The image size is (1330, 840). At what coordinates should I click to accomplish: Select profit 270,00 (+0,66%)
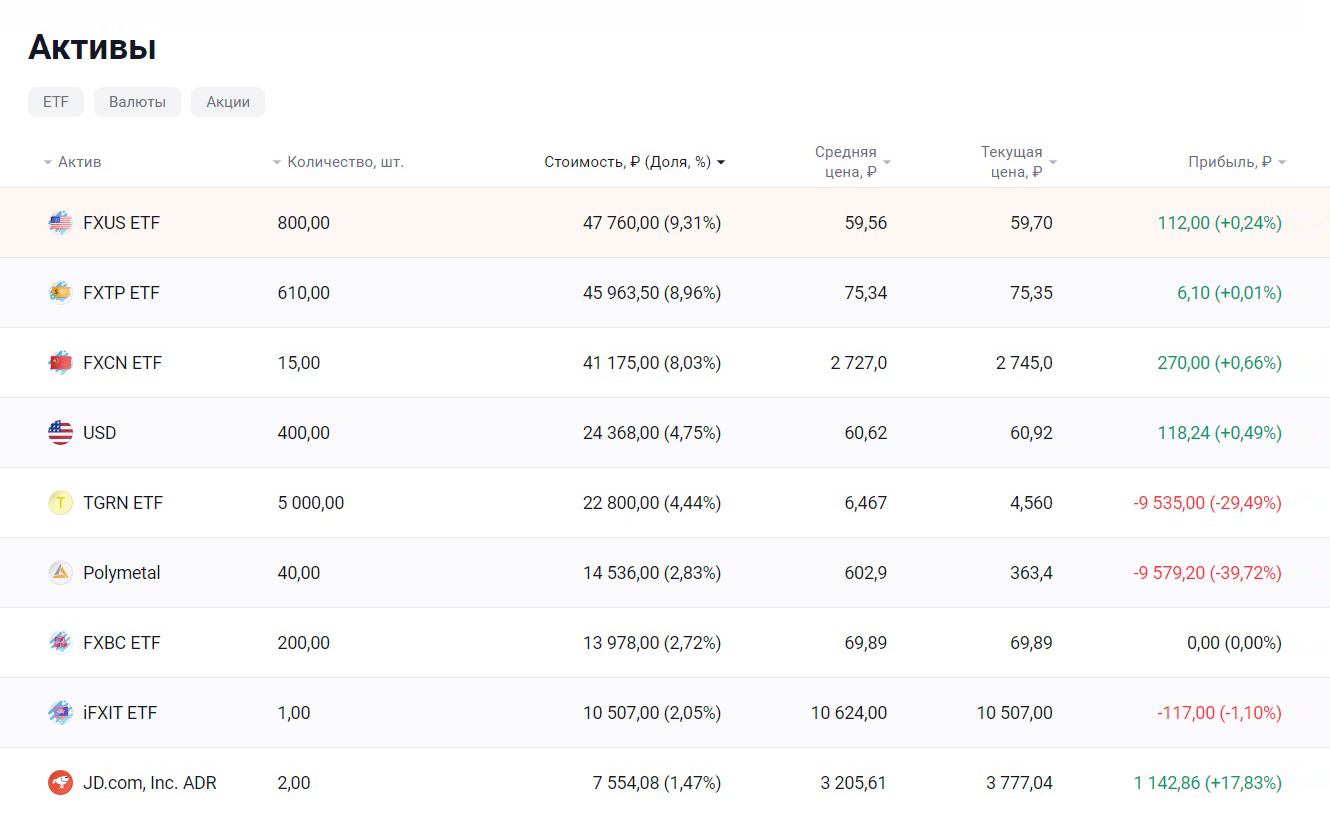(x=1220, y=363)
